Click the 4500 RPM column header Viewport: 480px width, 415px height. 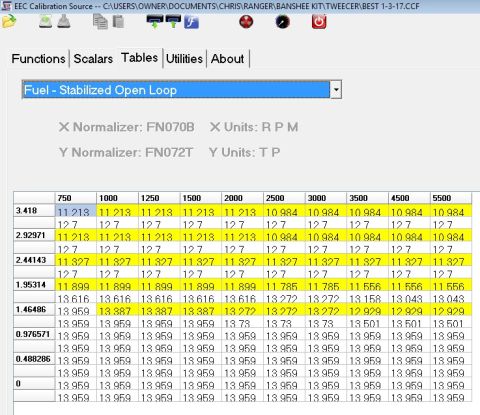click(409, 198)
